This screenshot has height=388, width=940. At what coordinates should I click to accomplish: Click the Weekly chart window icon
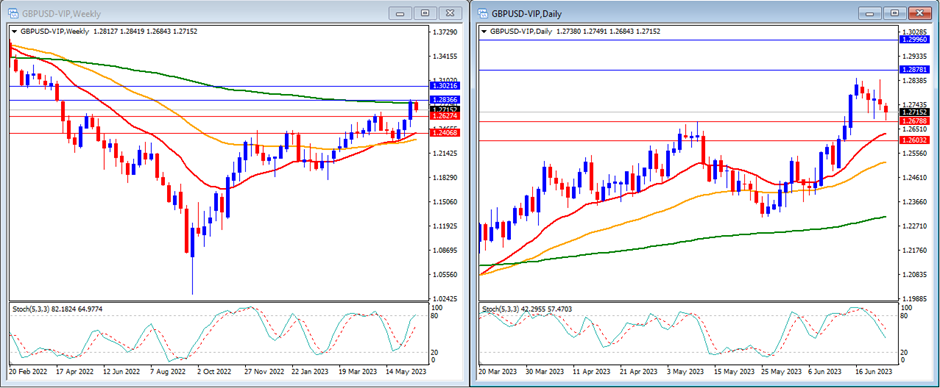tap(13, 13)
